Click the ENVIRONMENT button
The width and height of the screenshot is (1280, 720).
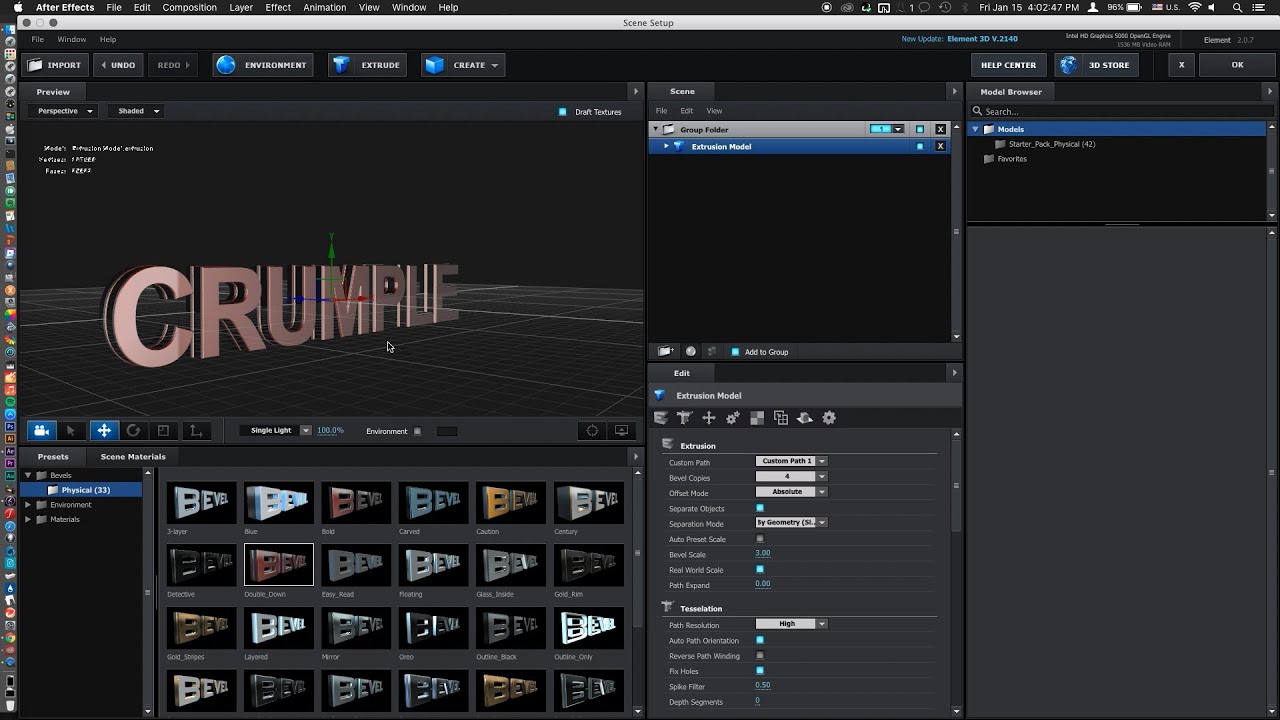(264, 65)
